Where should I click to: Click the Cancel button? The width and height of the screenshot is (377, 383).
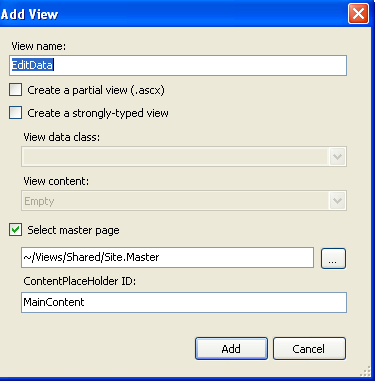coord(309,349)
